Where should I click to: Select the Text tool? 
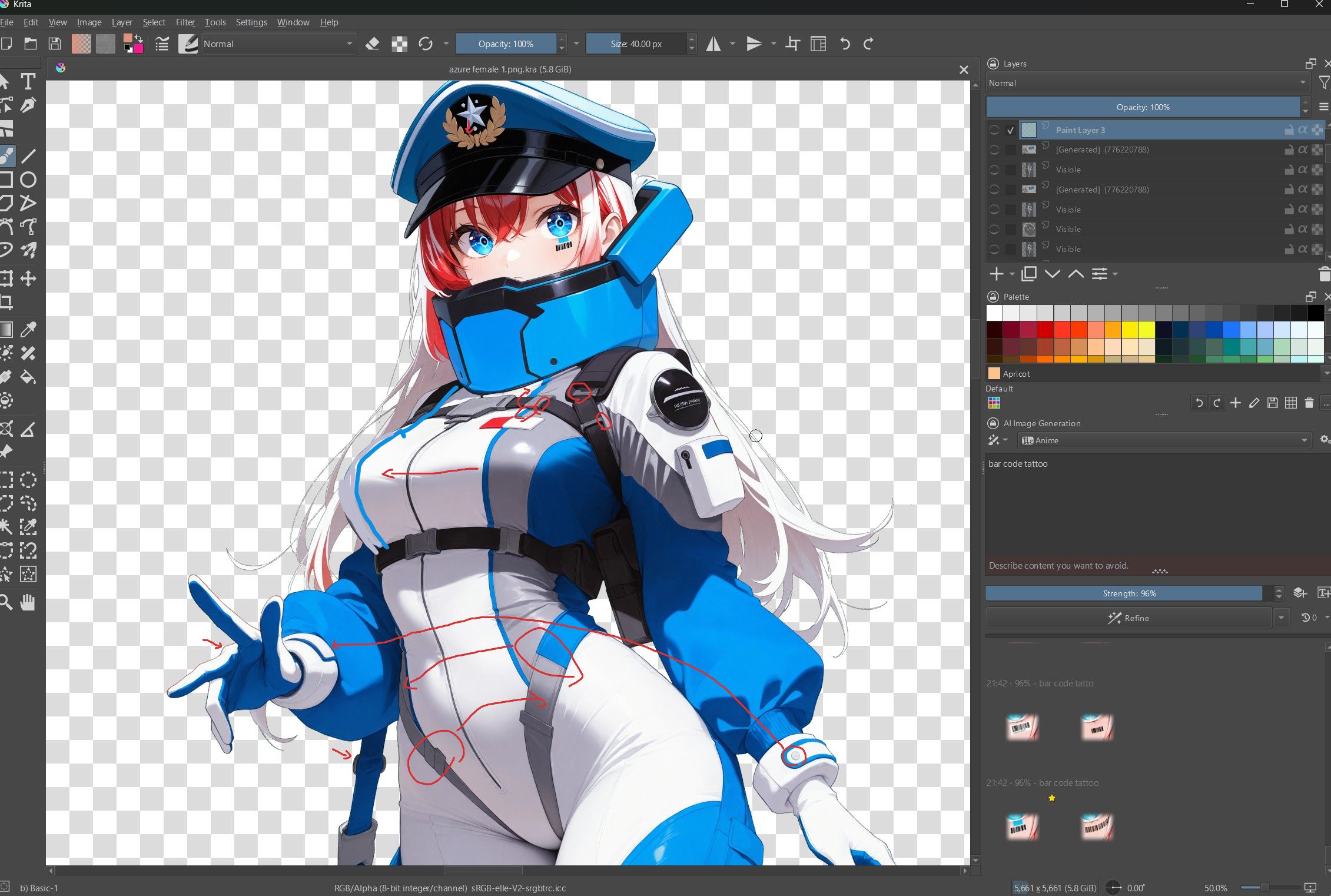tap(28, 81)
